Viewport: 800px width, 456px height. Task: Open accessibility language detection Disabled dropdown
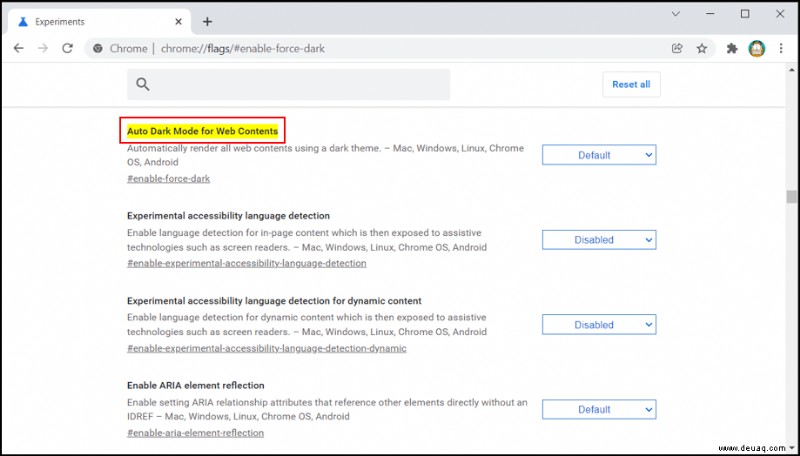[x=599, y=240]
